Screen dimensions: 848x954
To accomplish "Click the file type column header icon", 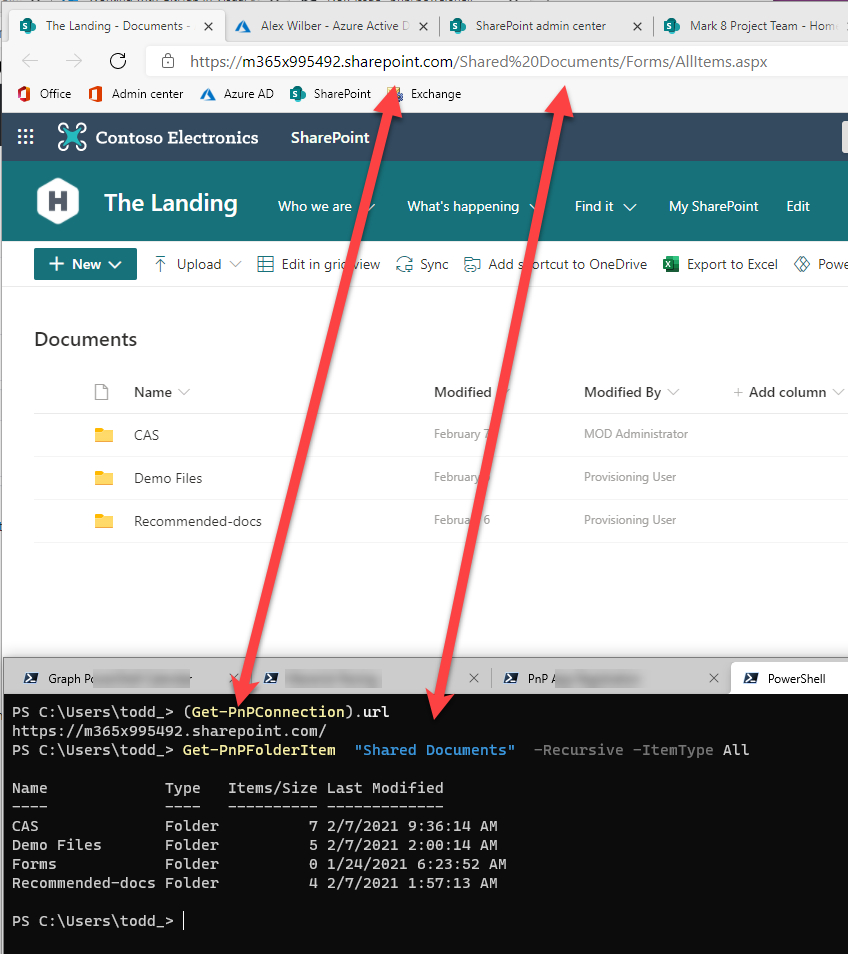I will [102, 392].
